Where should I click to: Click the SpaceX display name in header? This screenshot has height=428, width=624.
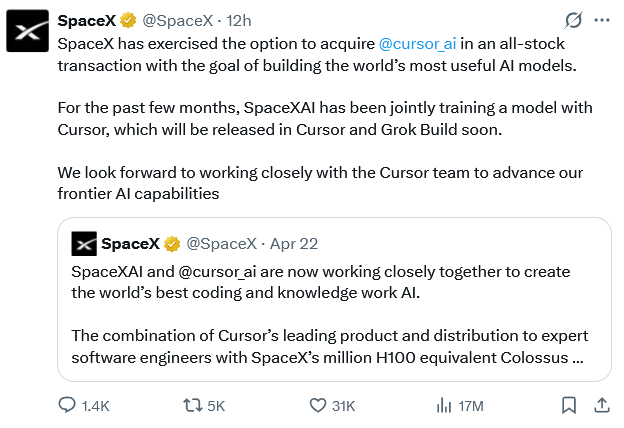pos(87,20)
